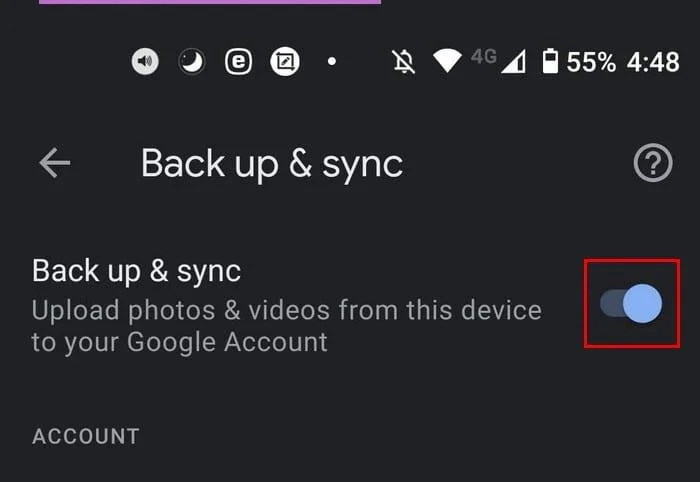Tap the cellular signal strength triangle
Image resolution: width=700 pixels, height=482 pixels.
pyautogui.click(x=513, y=62)
